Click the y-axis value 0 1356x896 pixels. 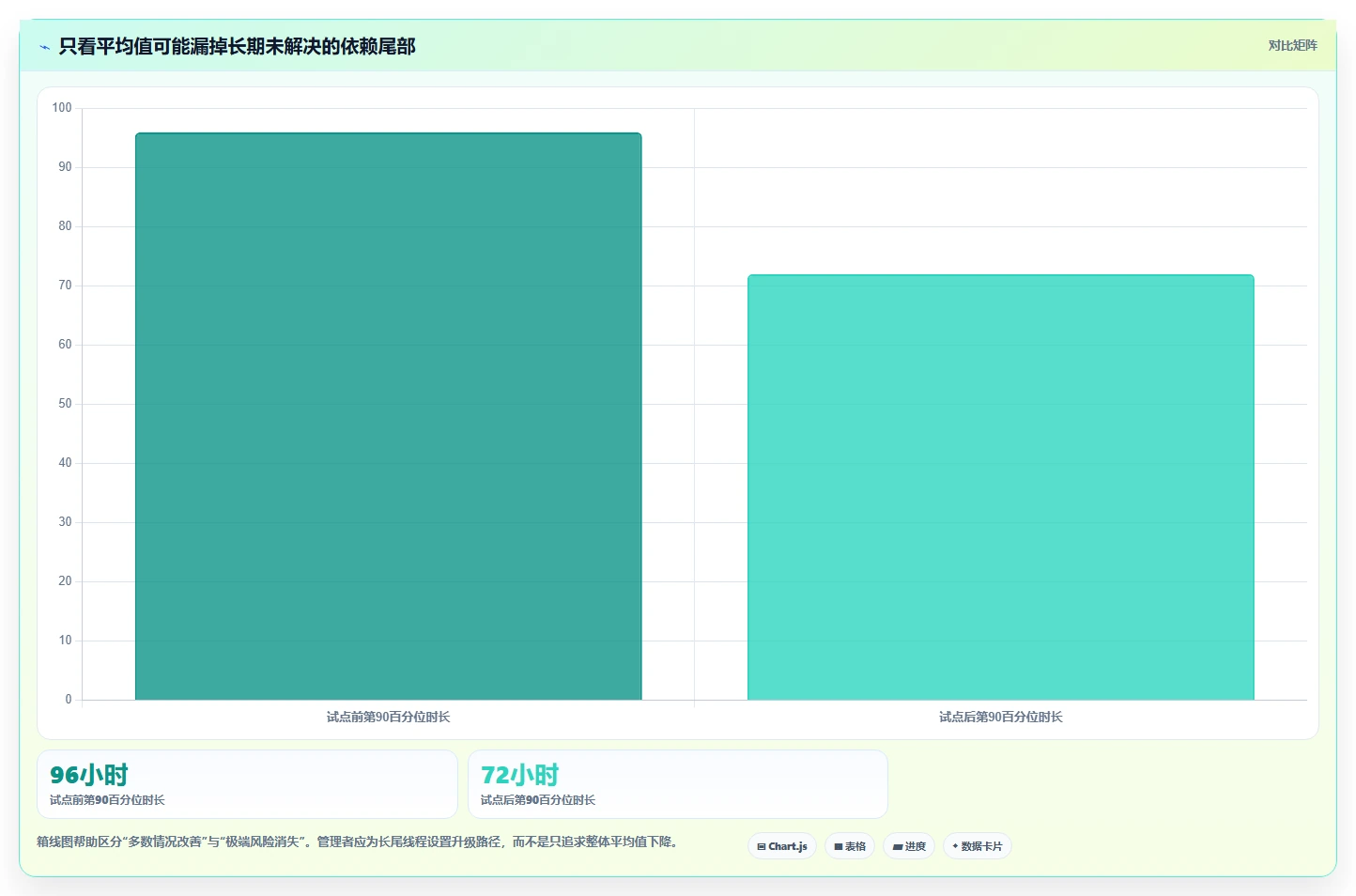[x=69, y=700]
